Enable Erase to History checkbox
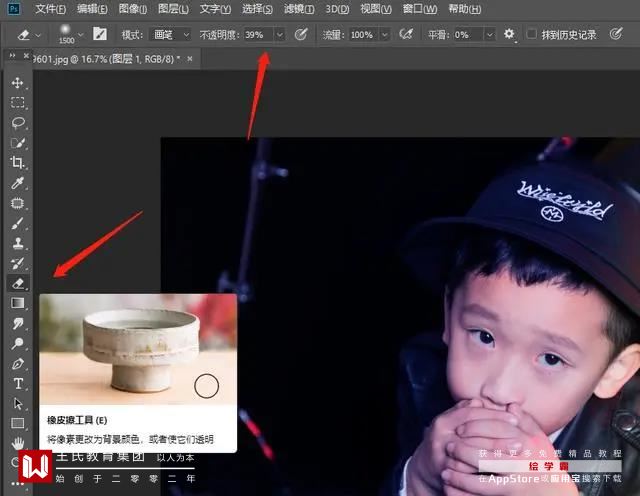This screenshot has width=640, height=496. point(531,34)
